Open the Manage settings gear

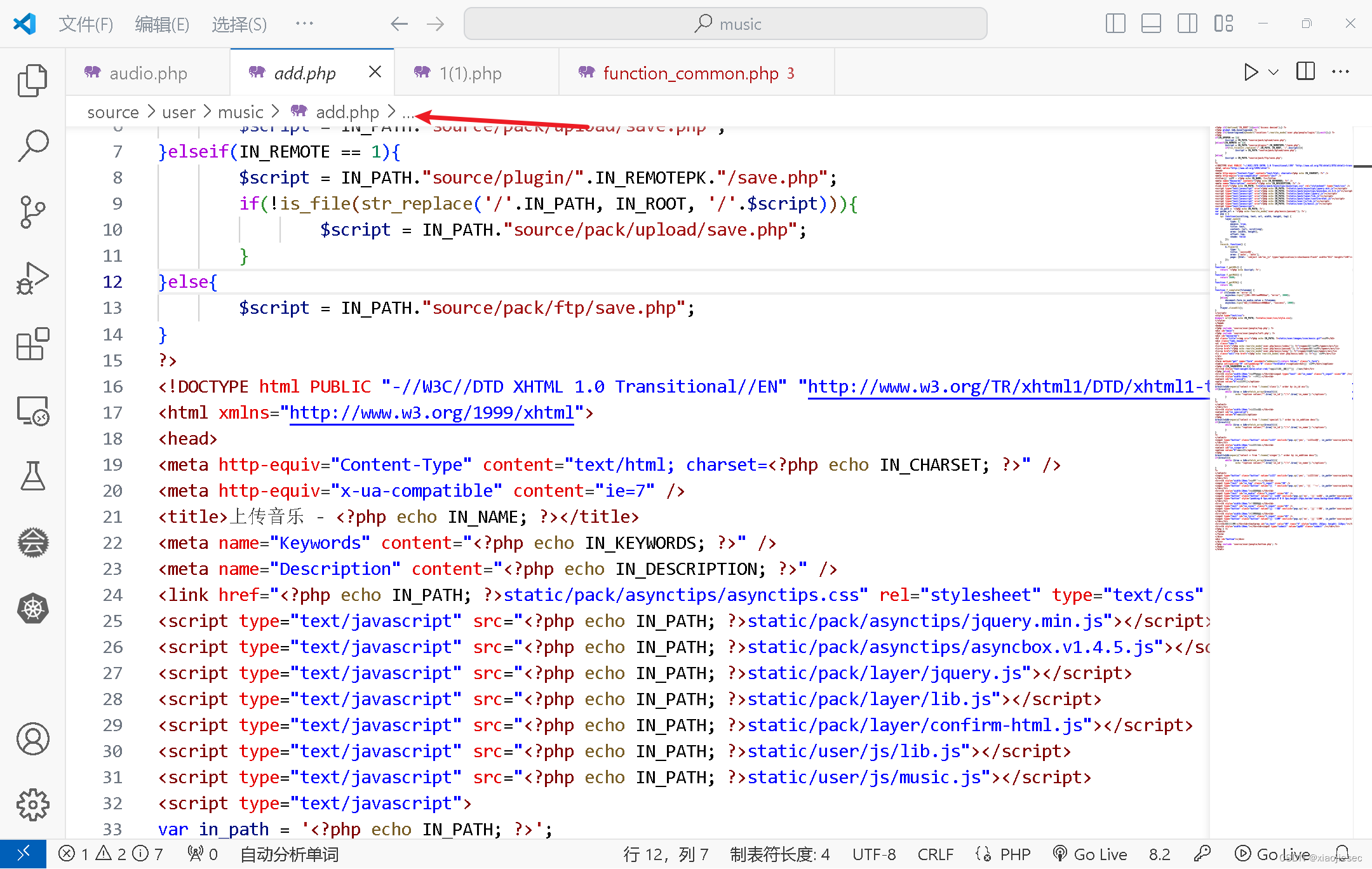click(x=32, y=805)
